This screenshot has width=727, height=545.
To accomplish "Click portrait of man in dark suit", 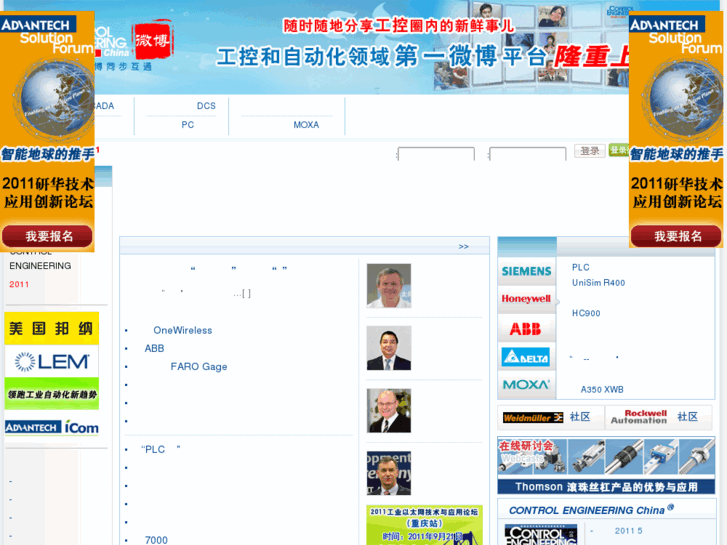I will click(x=389, y=348).
